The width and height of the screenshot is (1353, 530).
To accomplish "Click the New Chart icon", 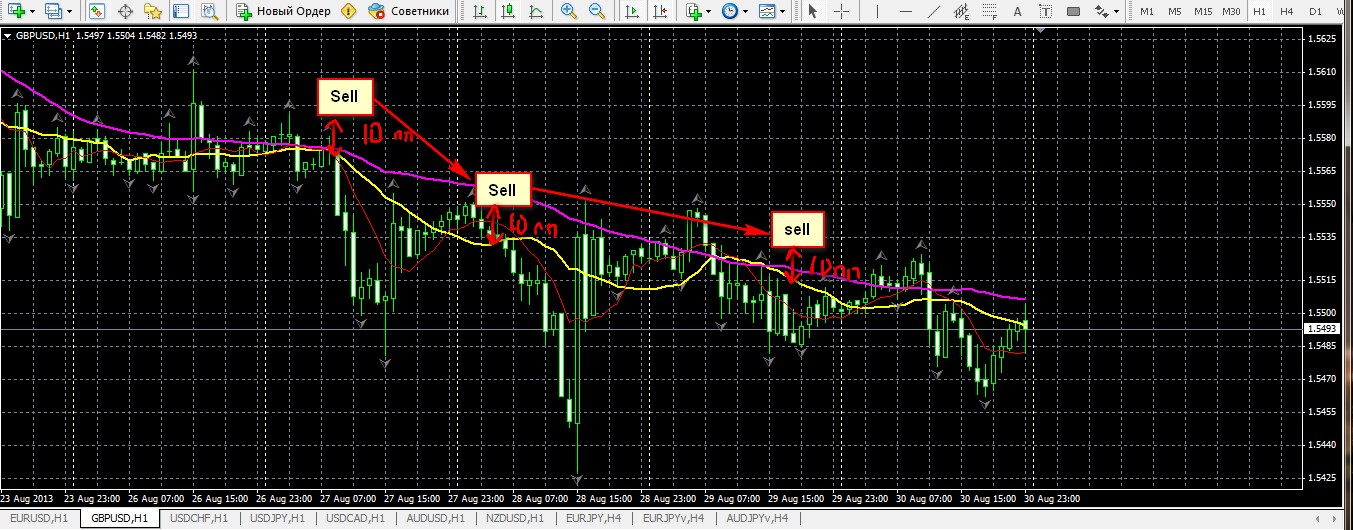I will [14, 12].
